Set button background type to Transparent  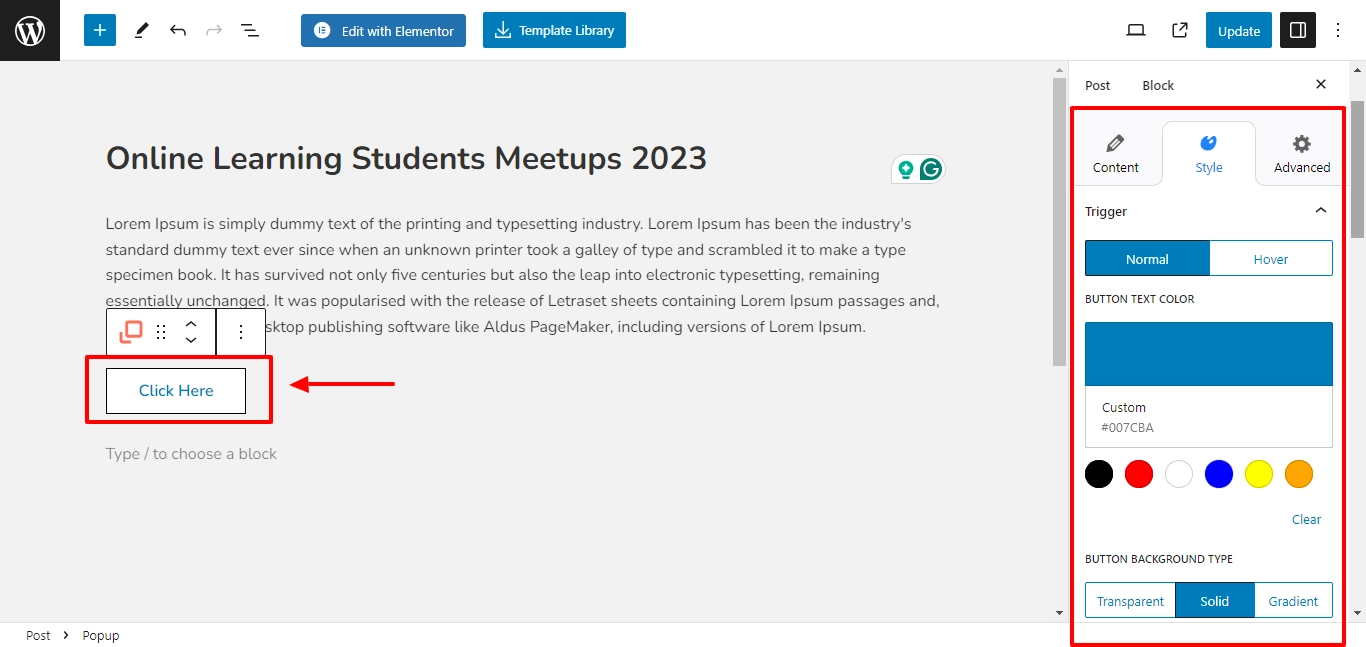coord(1130,601)
